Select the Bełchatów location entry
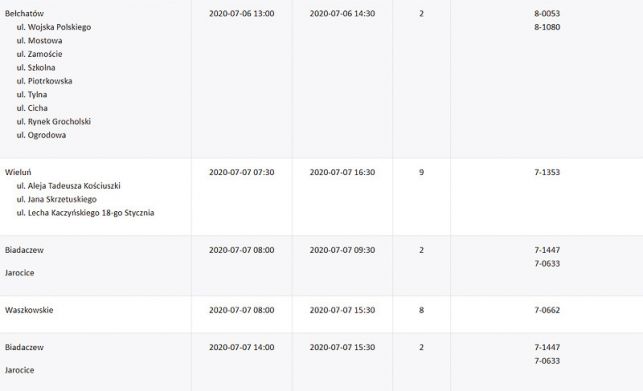Screen dimensions: 643x391 [x=24, y=14]
